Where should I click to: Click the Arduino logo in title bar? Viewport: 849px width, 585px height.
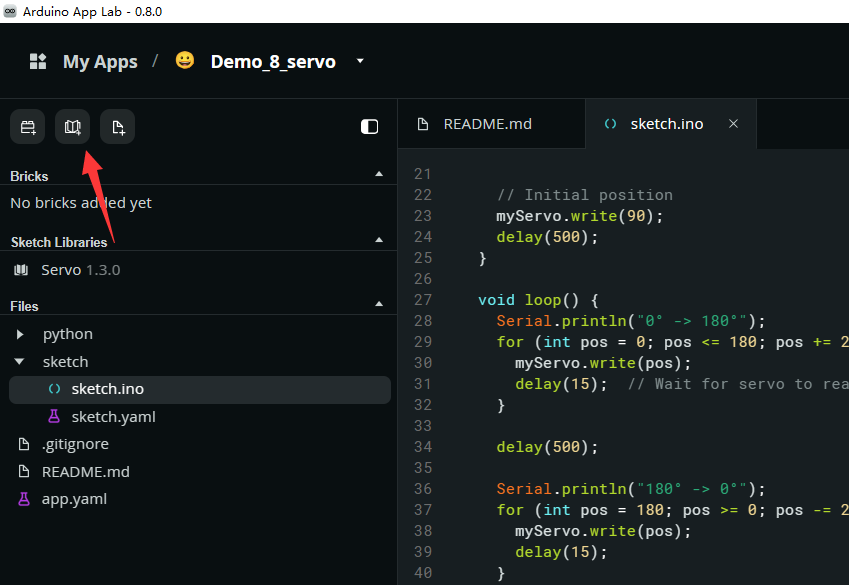coord(10,11)
